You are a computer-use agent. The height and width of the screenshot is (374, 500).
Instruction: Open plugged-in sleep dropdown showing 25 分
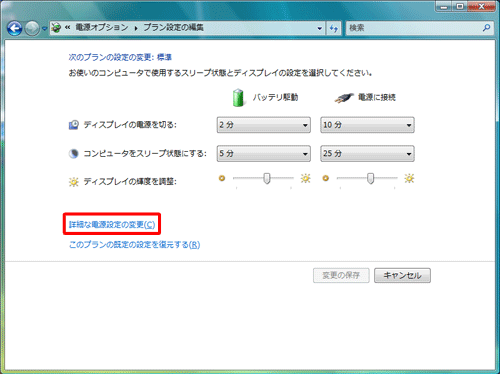coord(367,154)
